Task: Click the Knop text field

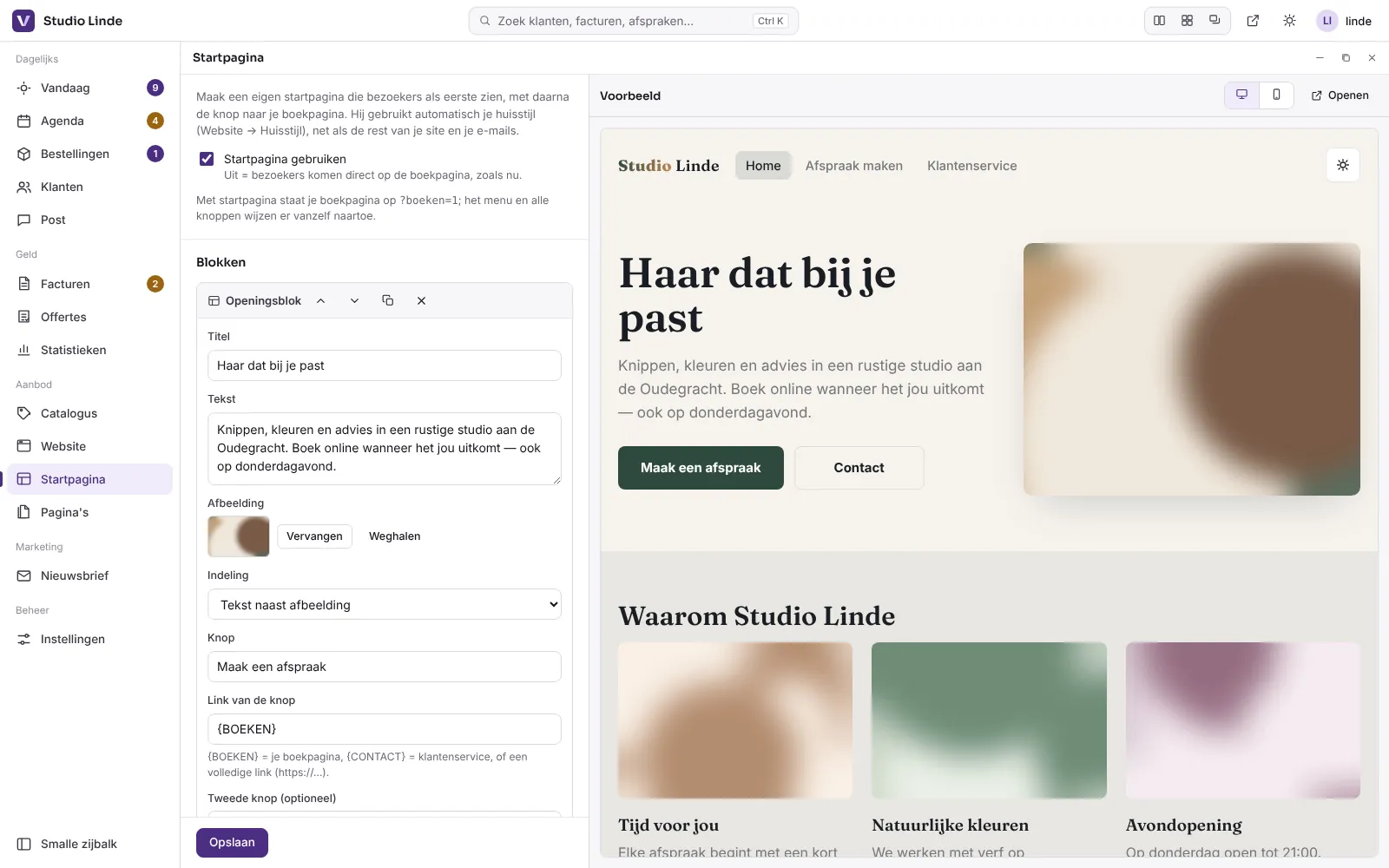Action: point(385,667)
